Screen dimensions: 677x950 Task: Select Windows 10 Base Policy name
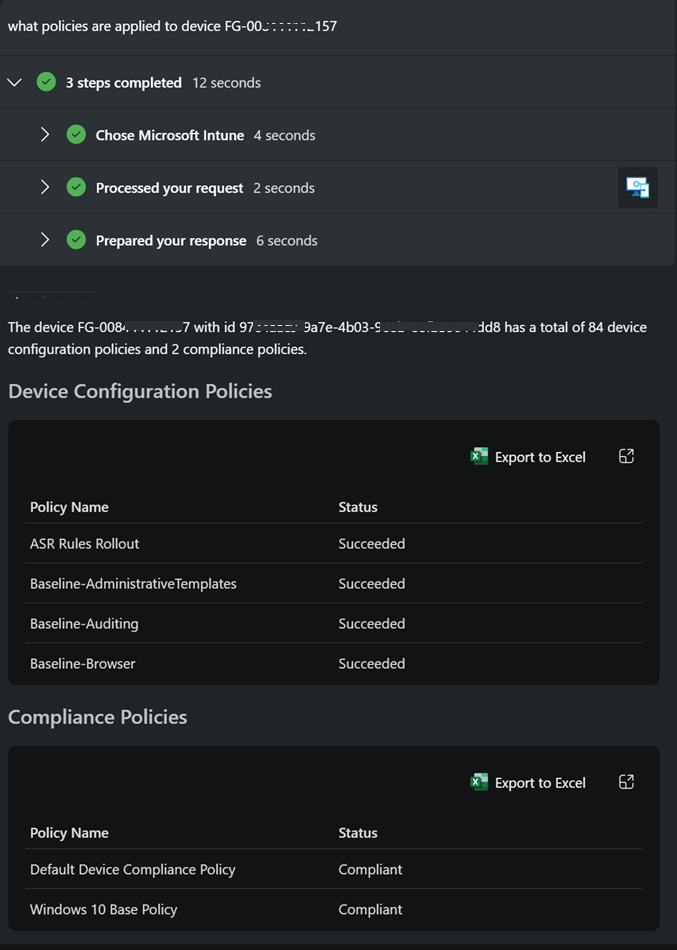tap(104, 909)
